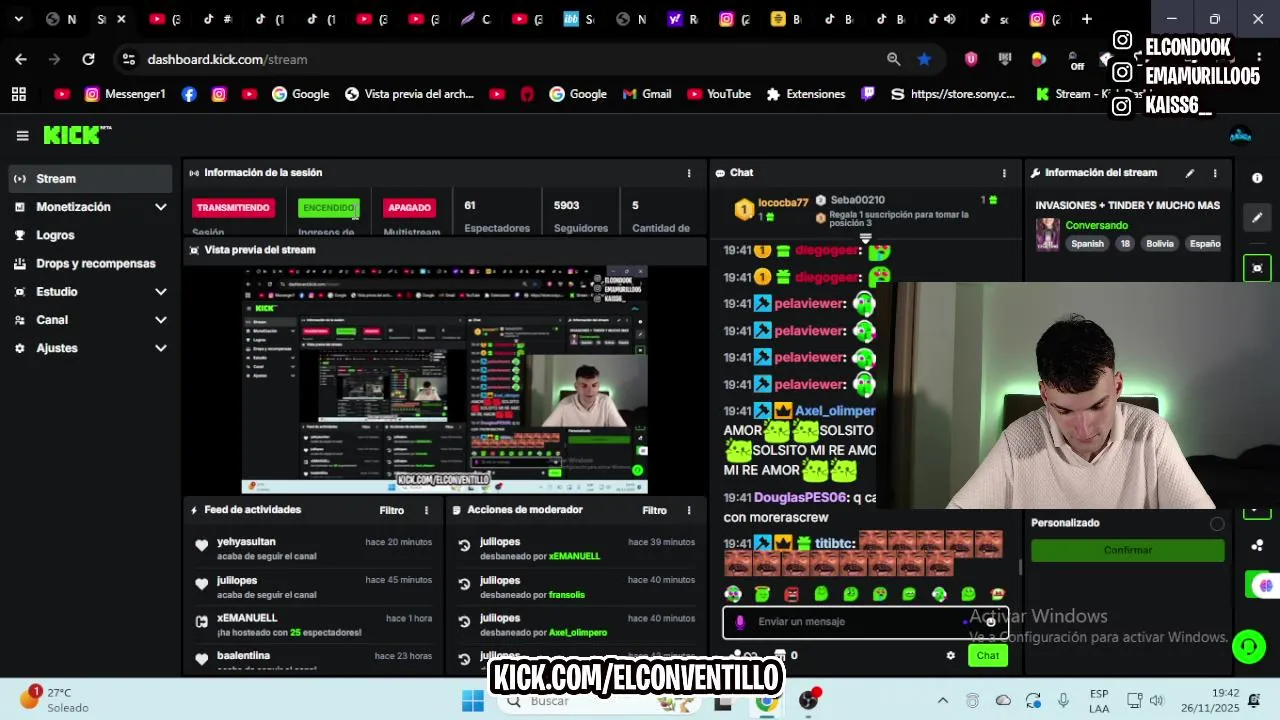Image resolution: width=1280 pixels, height=720 pixels.
Task: Click the stream preview thumbnail
Action: coord(445,380)
